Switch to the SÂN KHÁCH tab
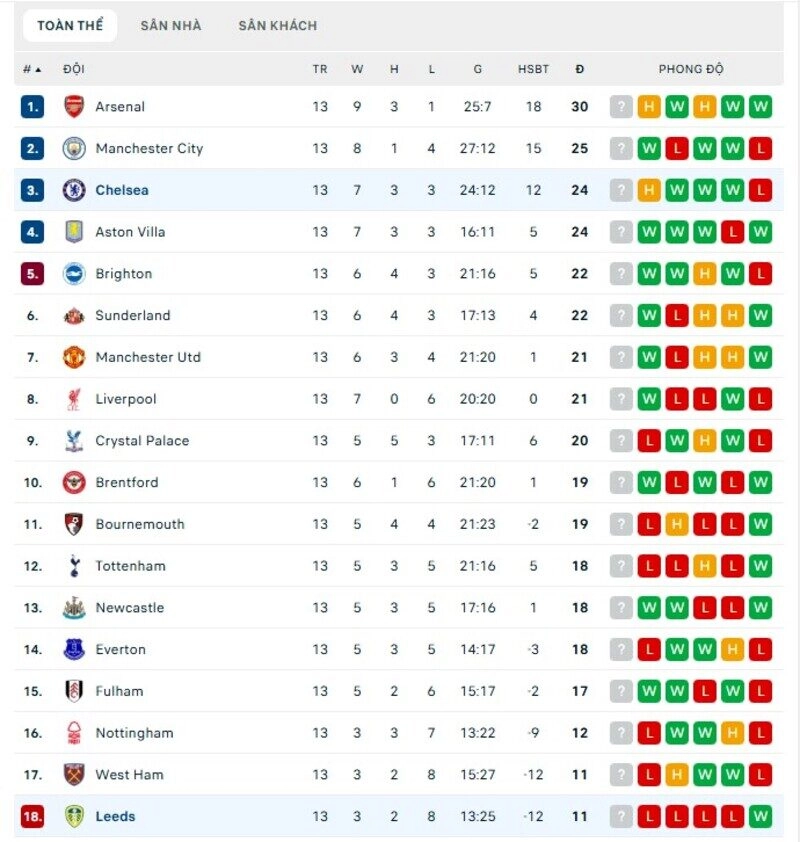Image resolution: width=800 pixels, height=842 pixels. (x=275, y=25)
